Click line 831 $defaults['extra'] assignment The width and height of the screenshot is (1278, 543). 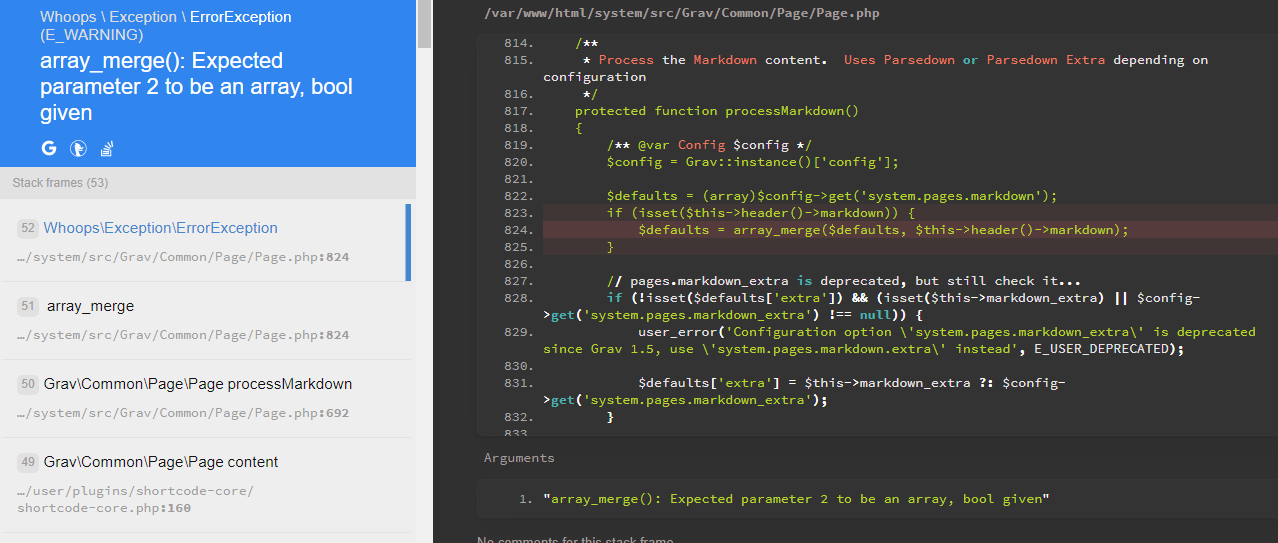point(804,391)
